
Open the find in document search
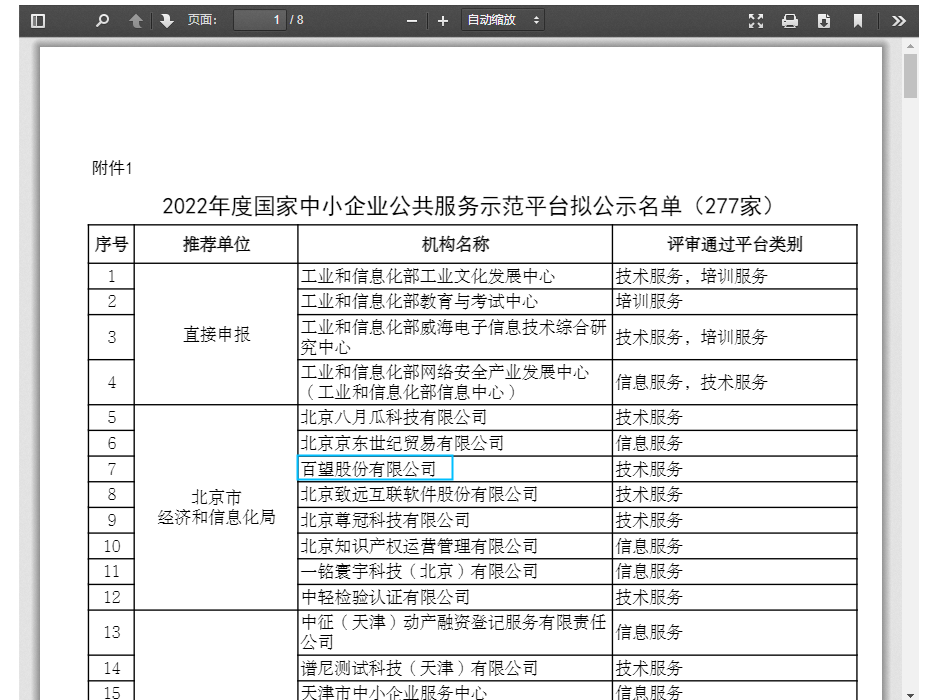(102, 21)
